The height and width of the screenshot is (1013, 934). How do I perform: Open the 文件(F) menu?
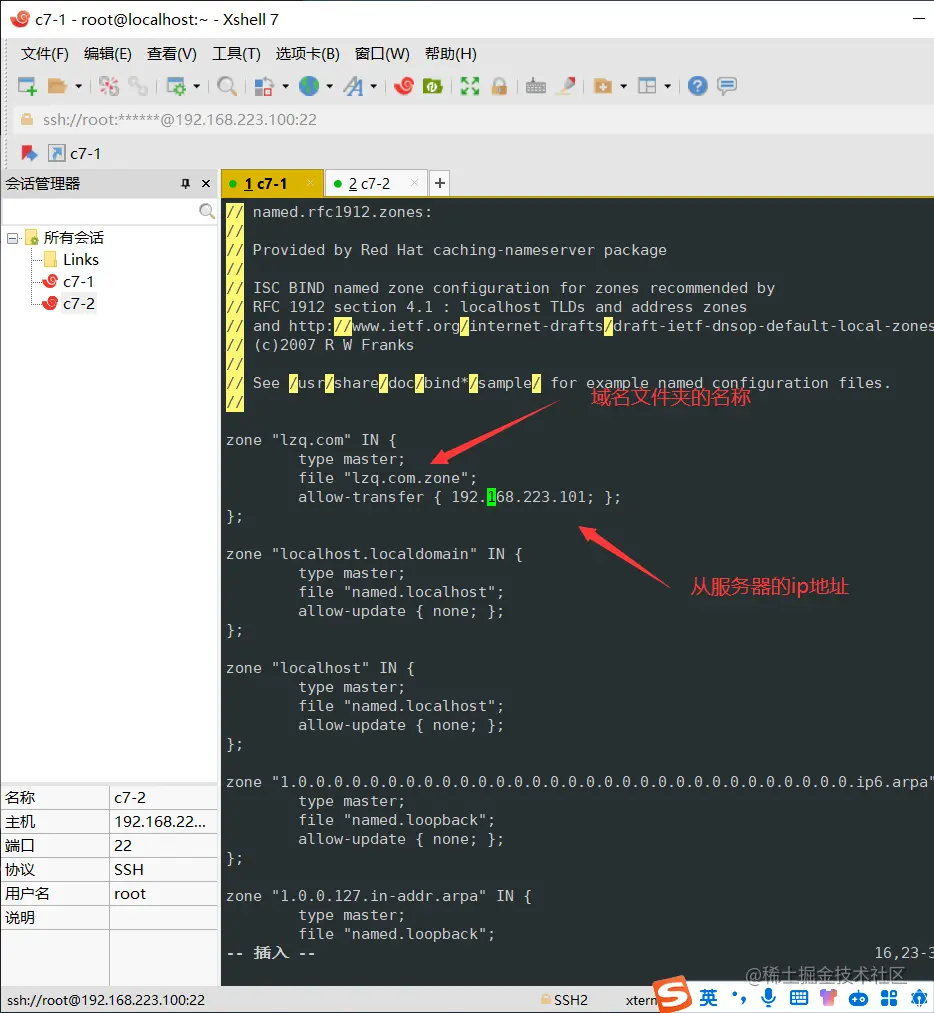coord(45,54)
